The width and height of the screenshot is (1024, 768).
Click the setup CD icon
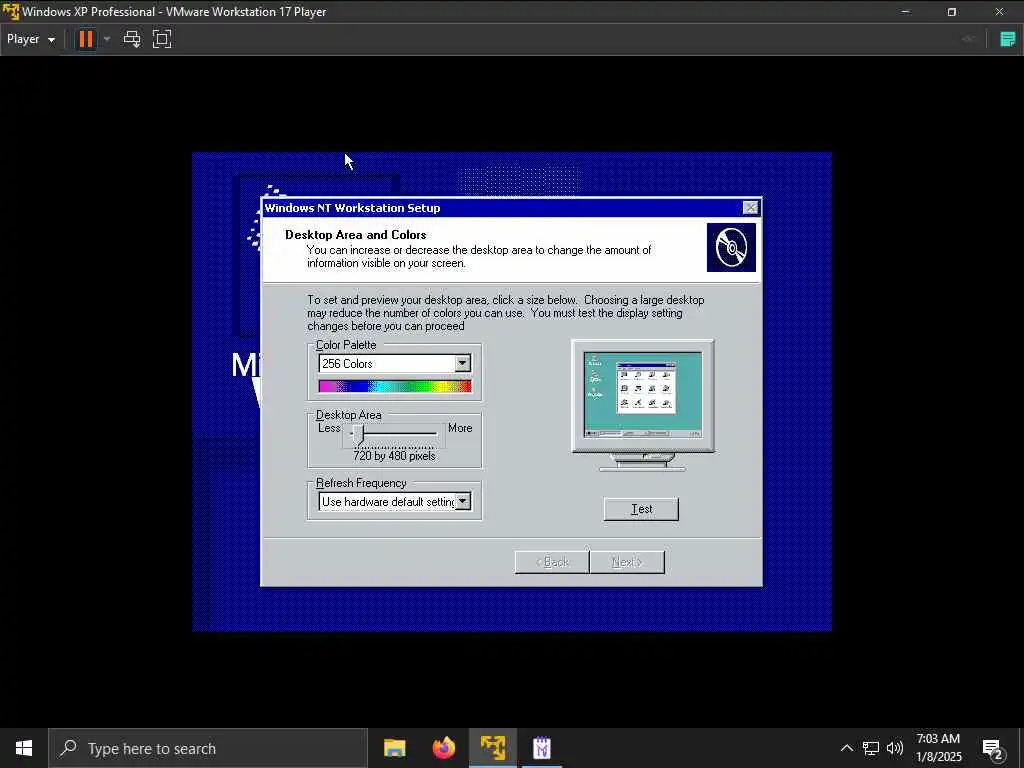(x=731, y=248)
